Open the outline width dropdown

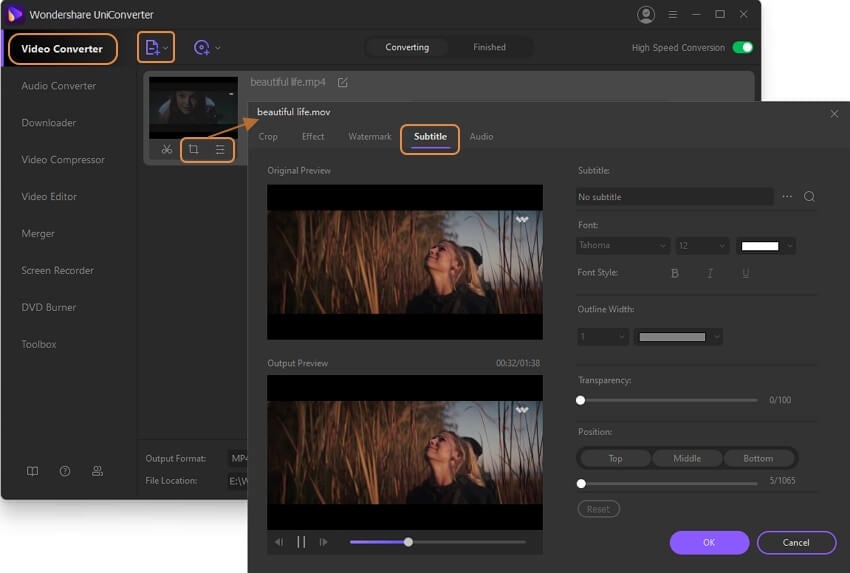click(x=603, y=337)
